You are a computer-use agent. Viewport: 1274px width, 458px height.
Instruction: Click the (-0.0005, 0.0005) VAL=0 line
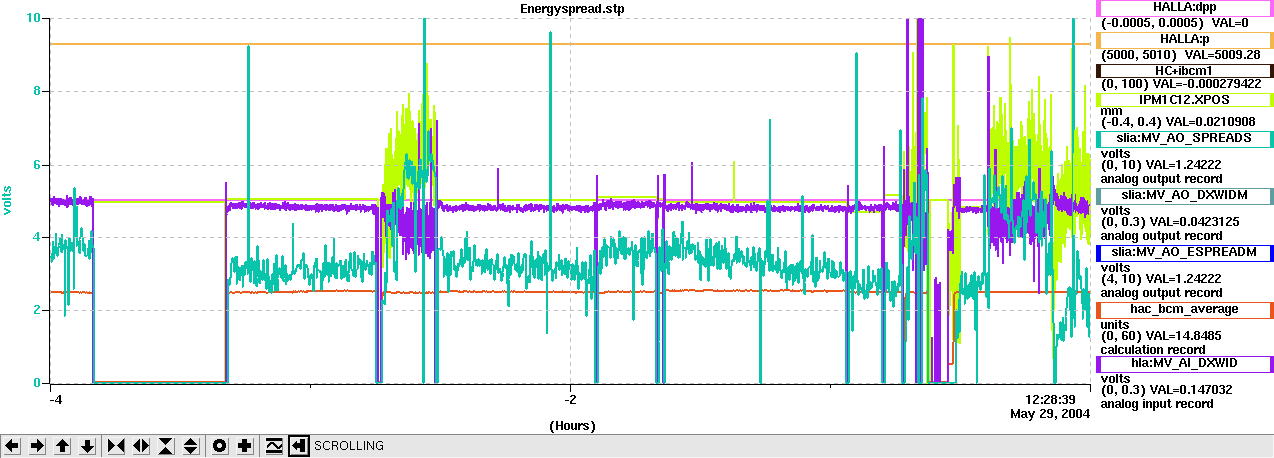click(1174, 23)
